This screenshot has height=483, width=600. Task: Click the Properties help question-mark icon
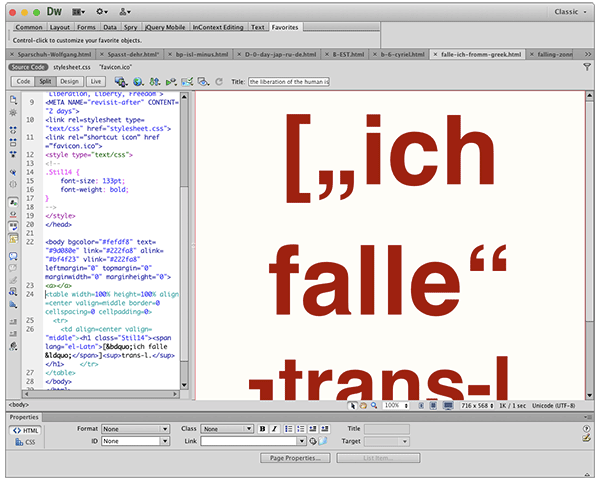tap(586, 429)
